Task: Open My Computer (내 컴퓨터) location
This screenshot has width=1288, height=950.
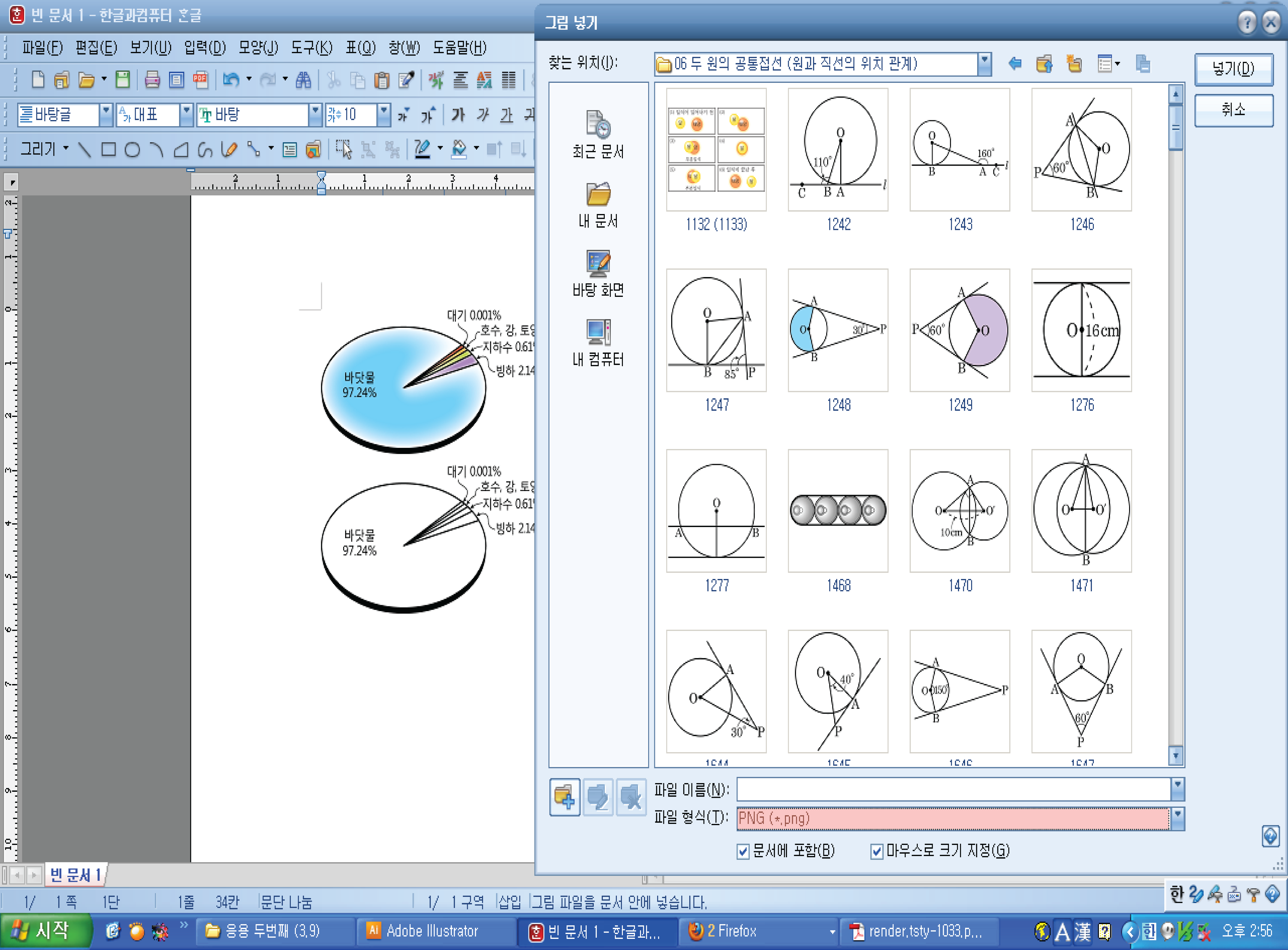Action: click(598, 343)
